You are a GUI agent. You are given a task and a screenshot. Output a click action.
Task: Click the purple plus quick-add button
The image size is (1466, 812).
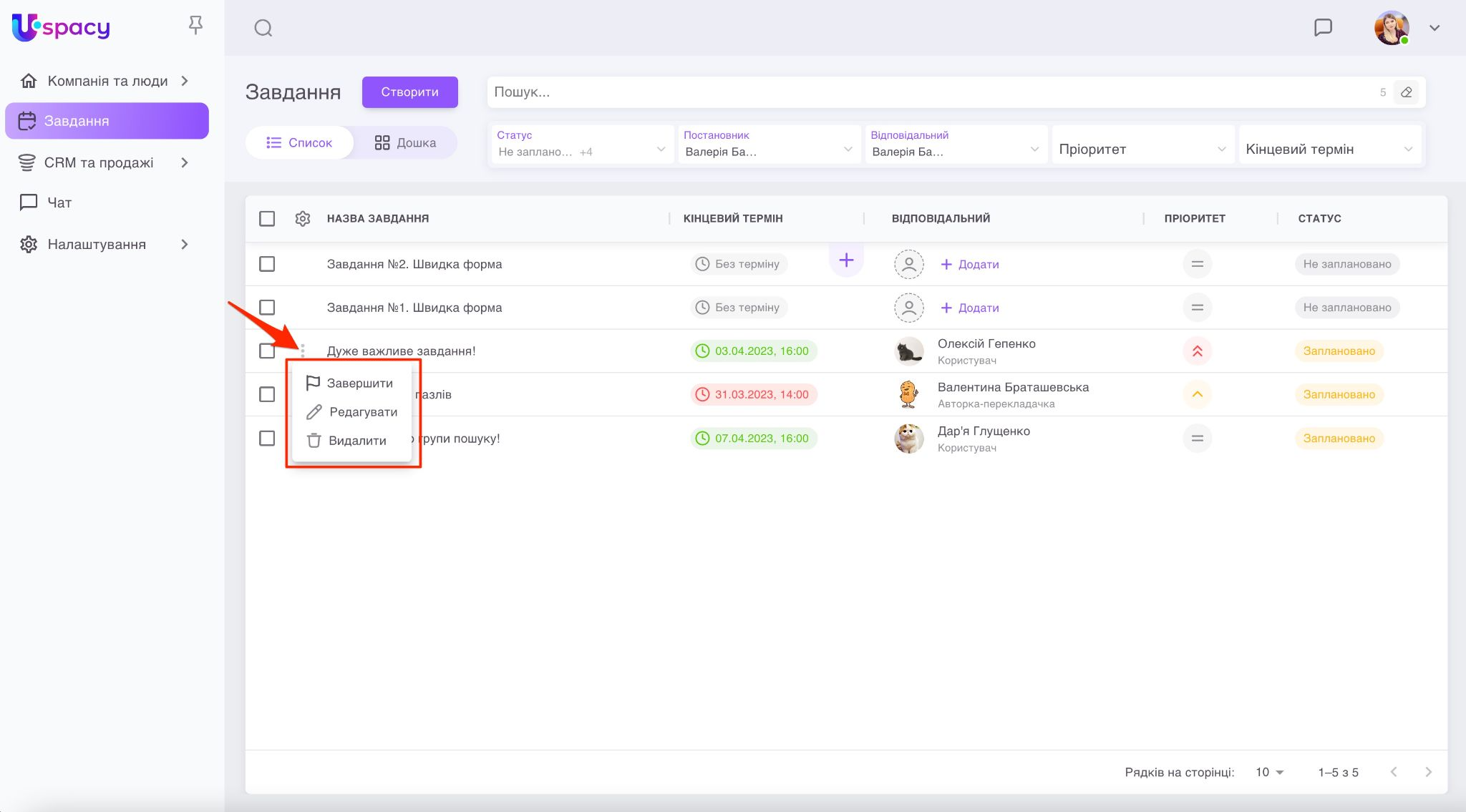point(846,260)
